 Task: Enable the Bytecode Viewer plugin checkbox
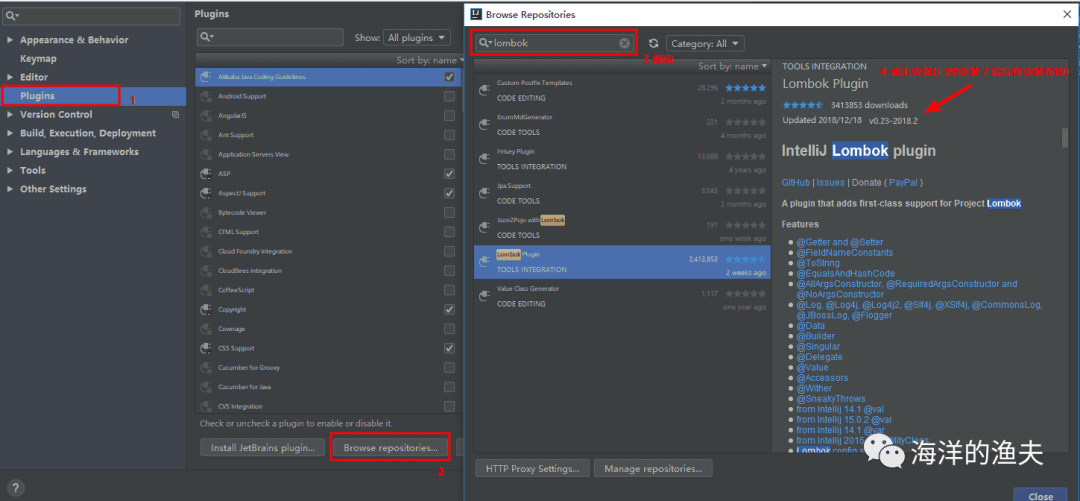point(449,212)
